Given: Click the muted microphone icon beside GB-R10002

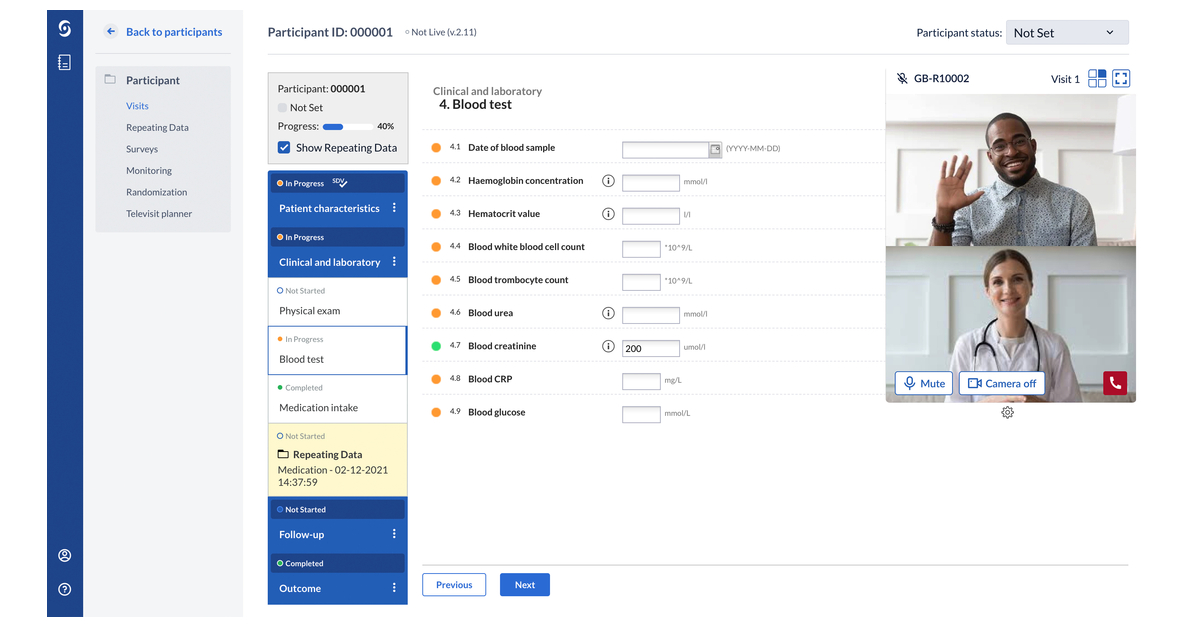Looking at the screenshot, I should [902, 78].
